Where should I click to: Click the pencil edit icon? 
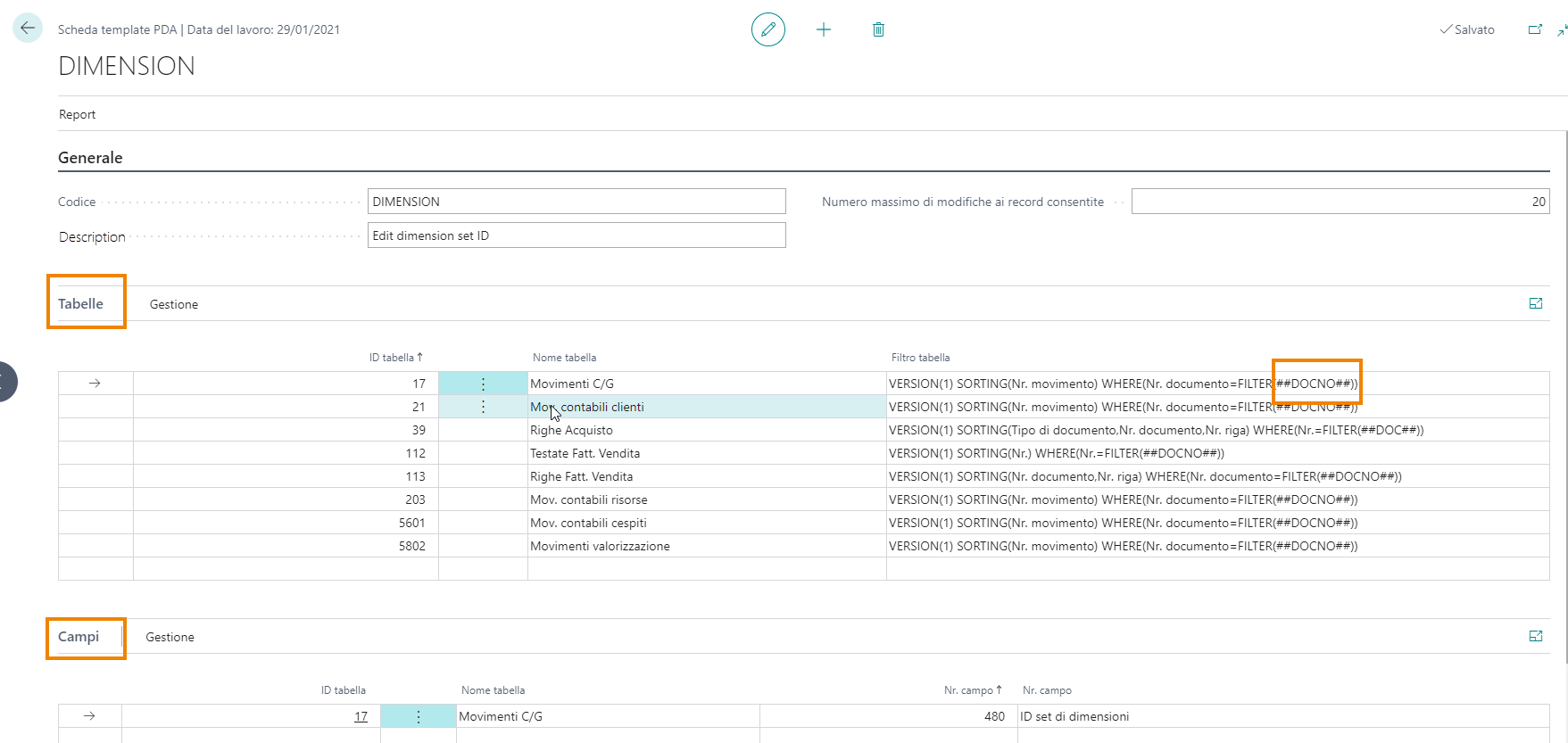767,29
